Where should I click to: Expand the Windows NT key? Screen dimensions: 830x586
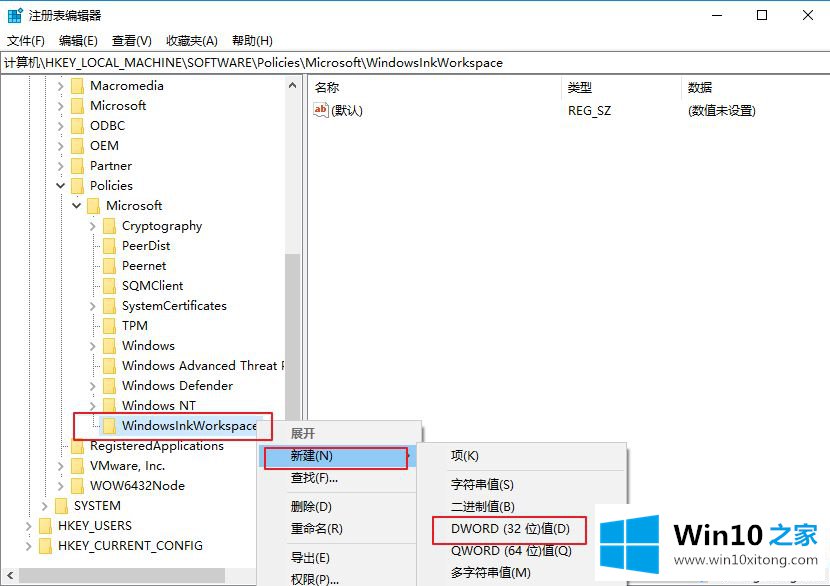93,405
